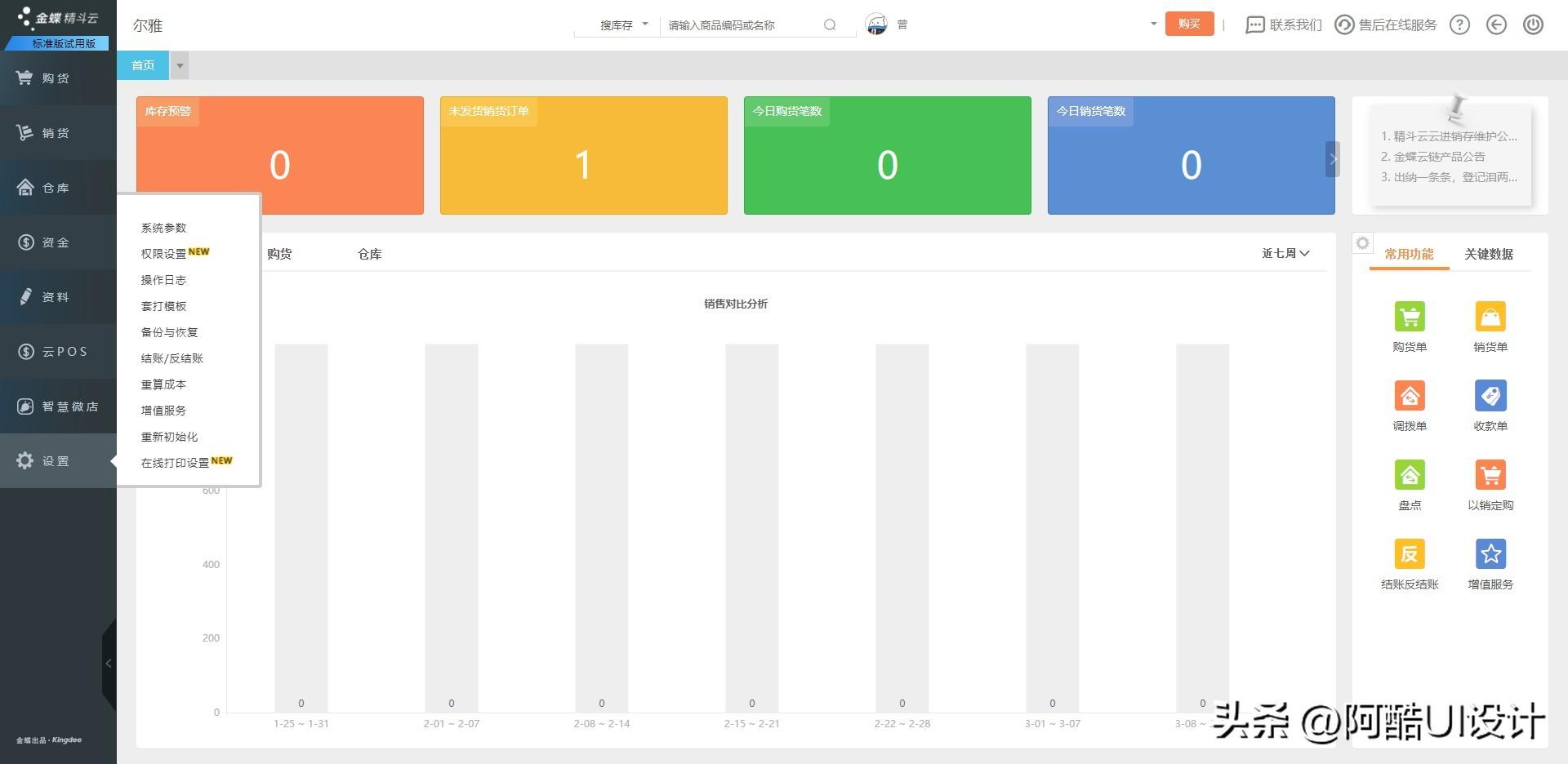This screenshot has width=1568, height=764.
Task: Open the 增值服务 star shortcut icon
Action: [x=1490, y=554]
